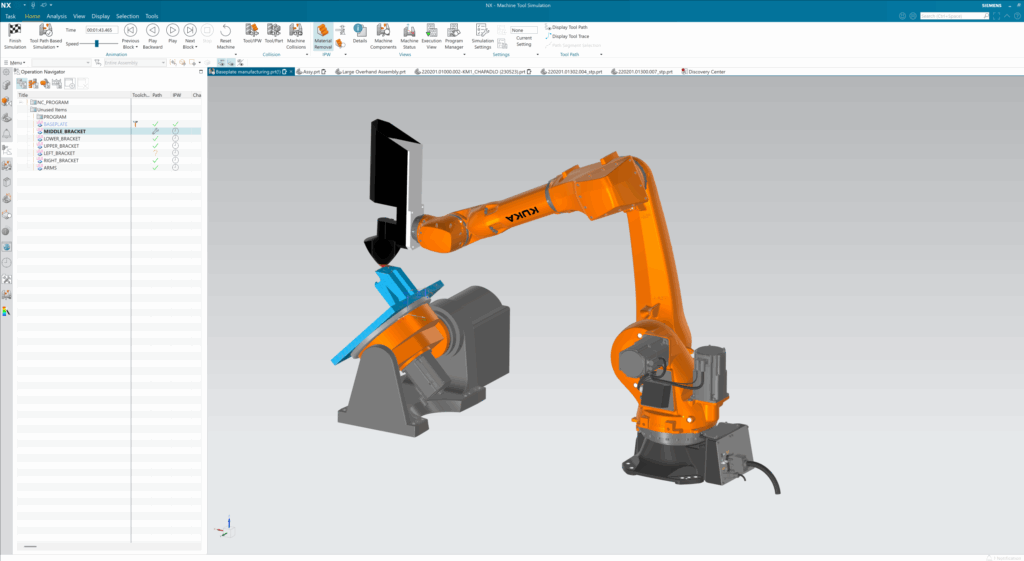Expand the Views group options arrow
Image resolution: width=1024 pixels, height=561 pixels.
pyautogui.click(x=464, y=55)
